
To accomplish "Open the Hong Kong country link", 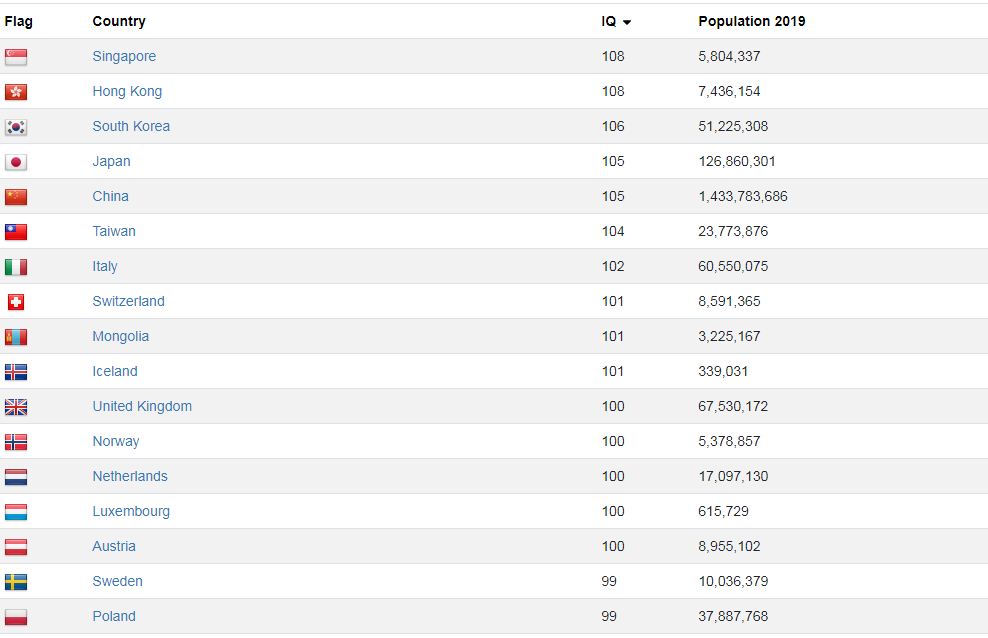I will tap(127, 91).
